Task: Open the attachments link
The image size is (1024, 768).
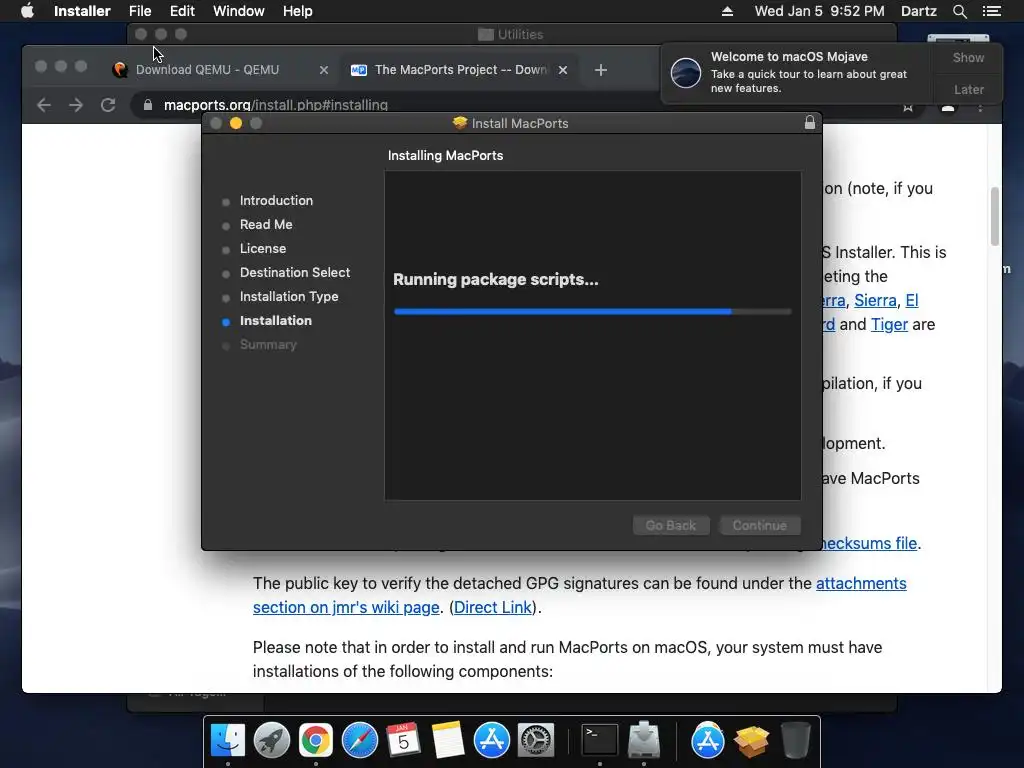Action: click(861, 583)
